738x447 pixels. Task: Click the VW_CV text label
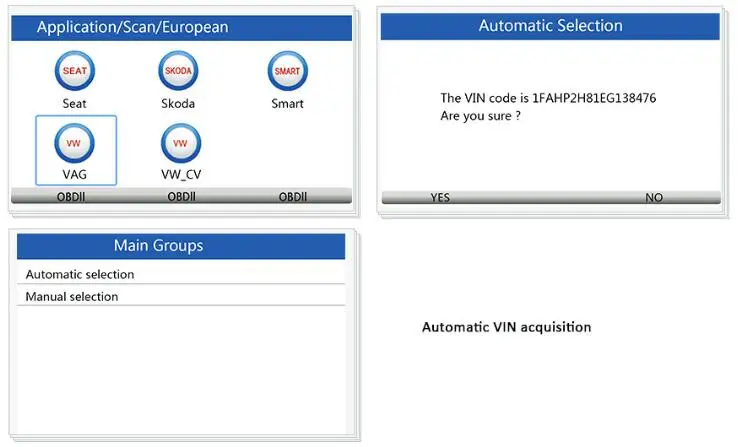pos(181,175)
